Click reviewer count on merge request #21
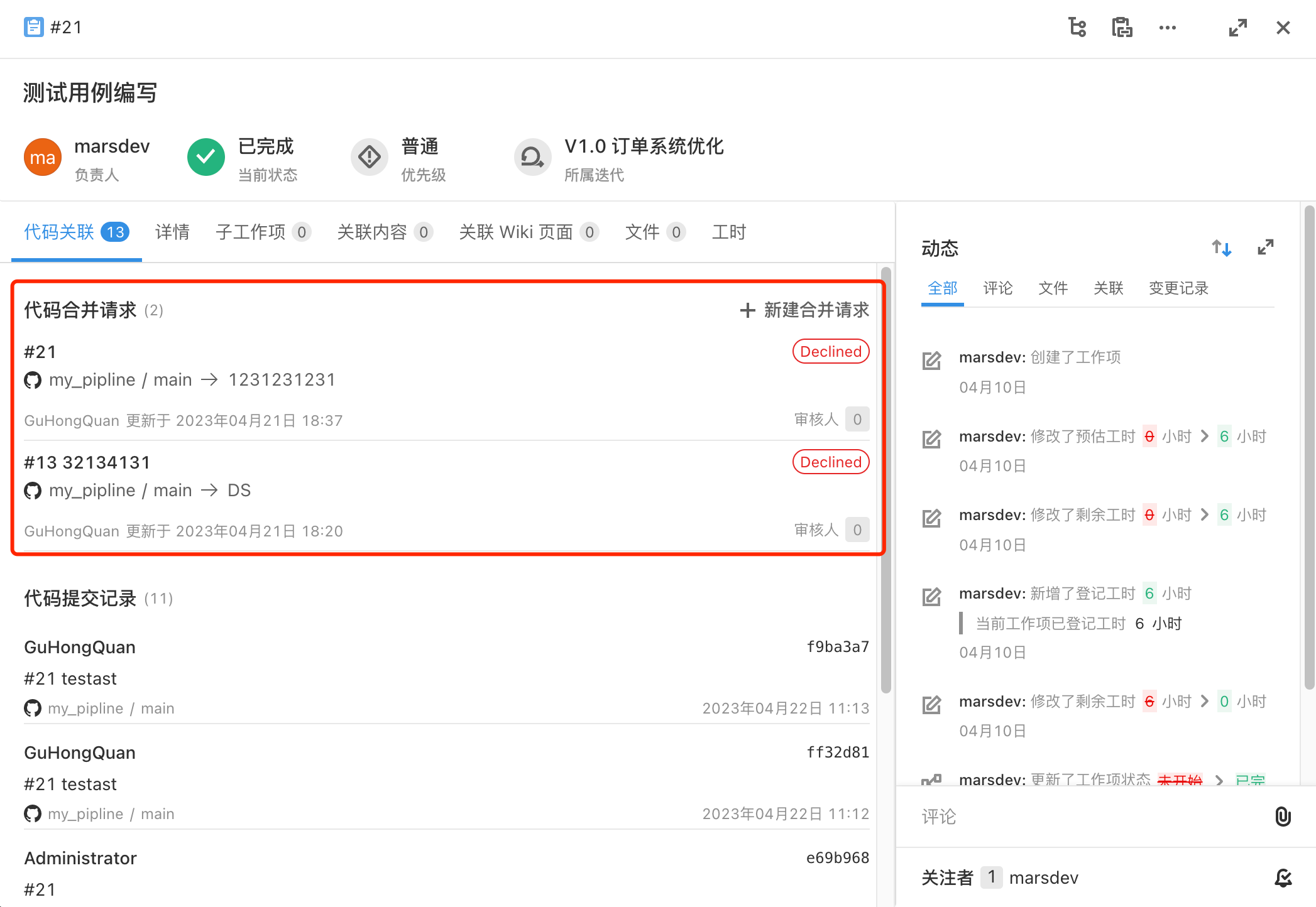Screen dimensions: 1316x907 [857, 420]
